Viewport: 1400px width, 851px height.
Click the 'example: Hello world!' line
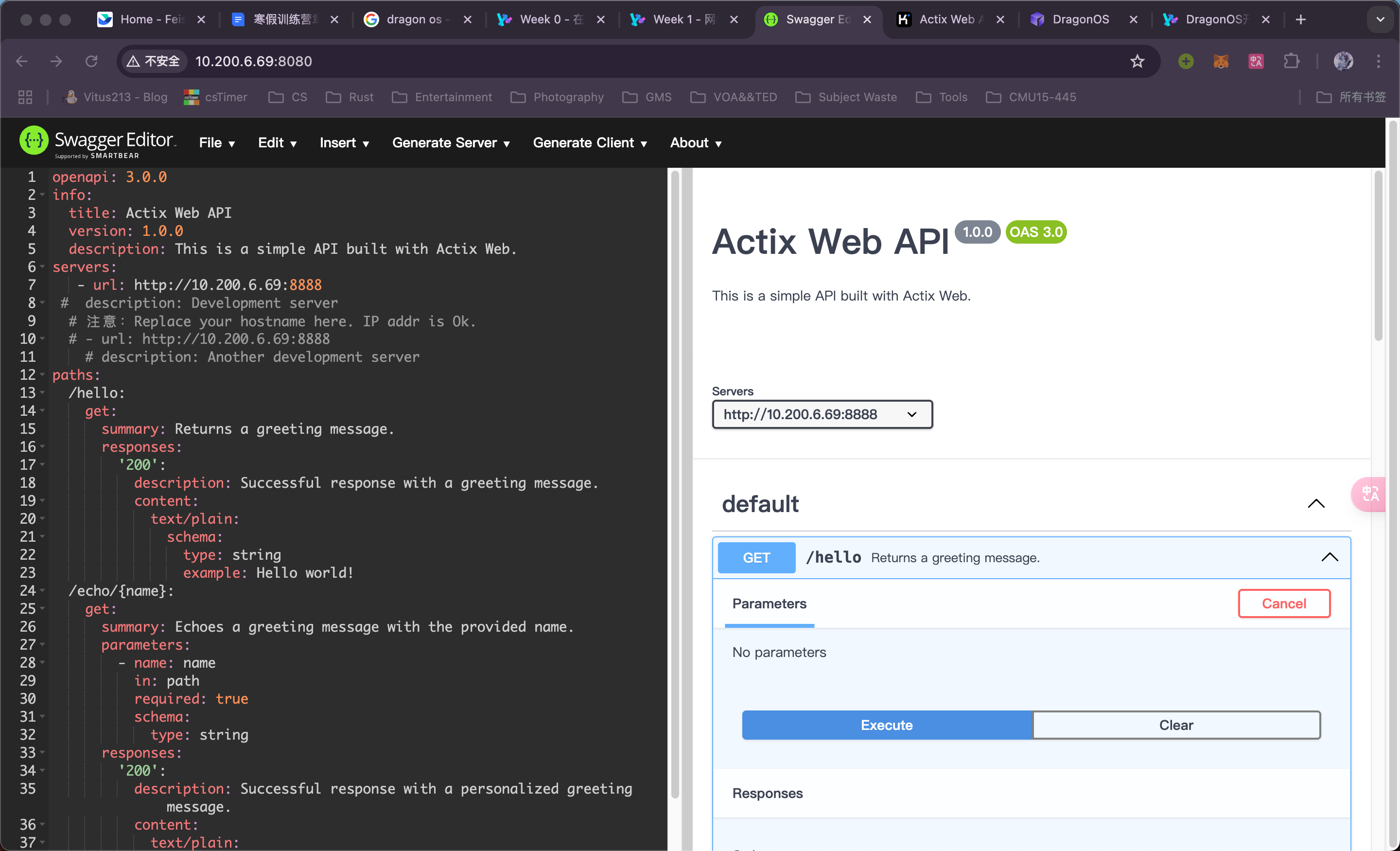click(268, 573)
